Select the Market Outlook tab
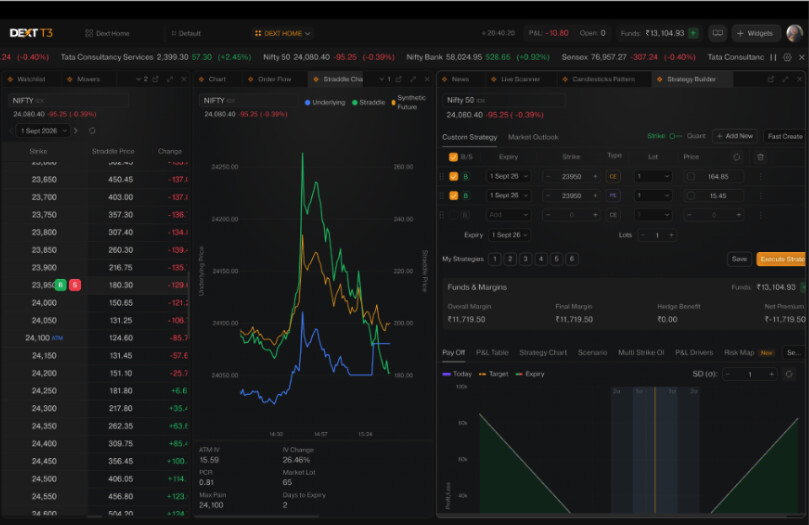Viewport: 809px width, 525px height. (533, 137)
